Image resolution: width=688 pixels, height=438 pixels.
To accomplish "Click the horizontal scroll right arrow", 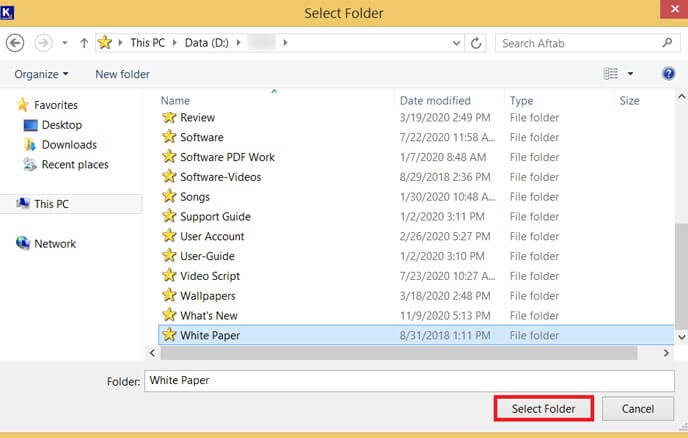I will pos(666,352).
